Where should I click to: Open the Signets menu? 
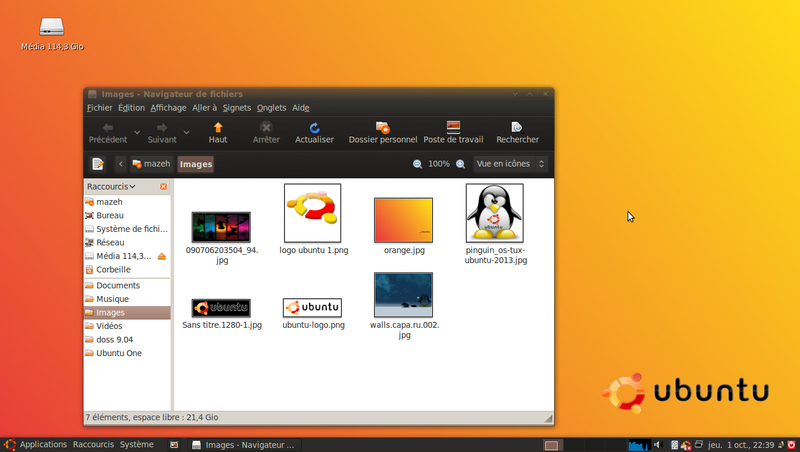(237, 108)
